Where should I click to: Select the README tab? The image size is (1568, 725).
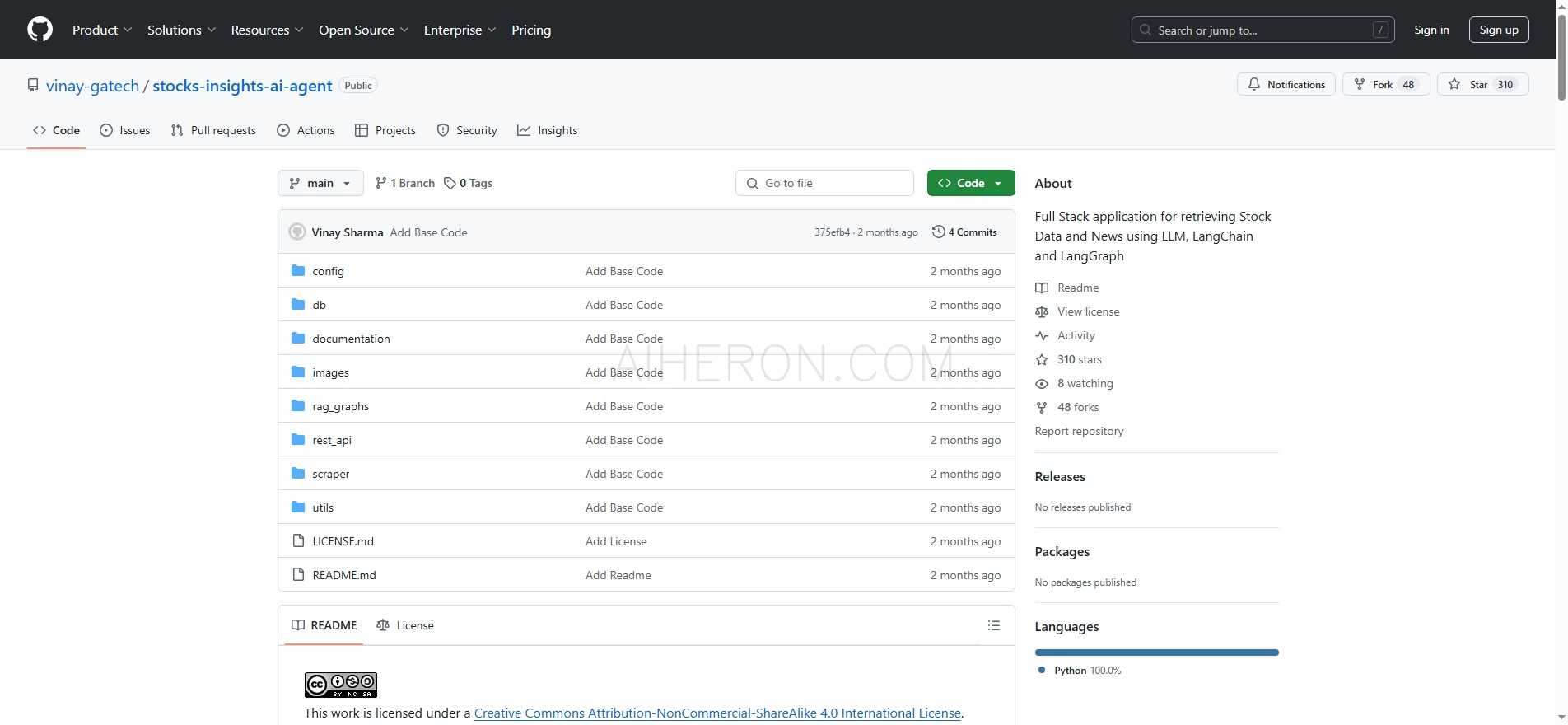click(x=324, y=625)
